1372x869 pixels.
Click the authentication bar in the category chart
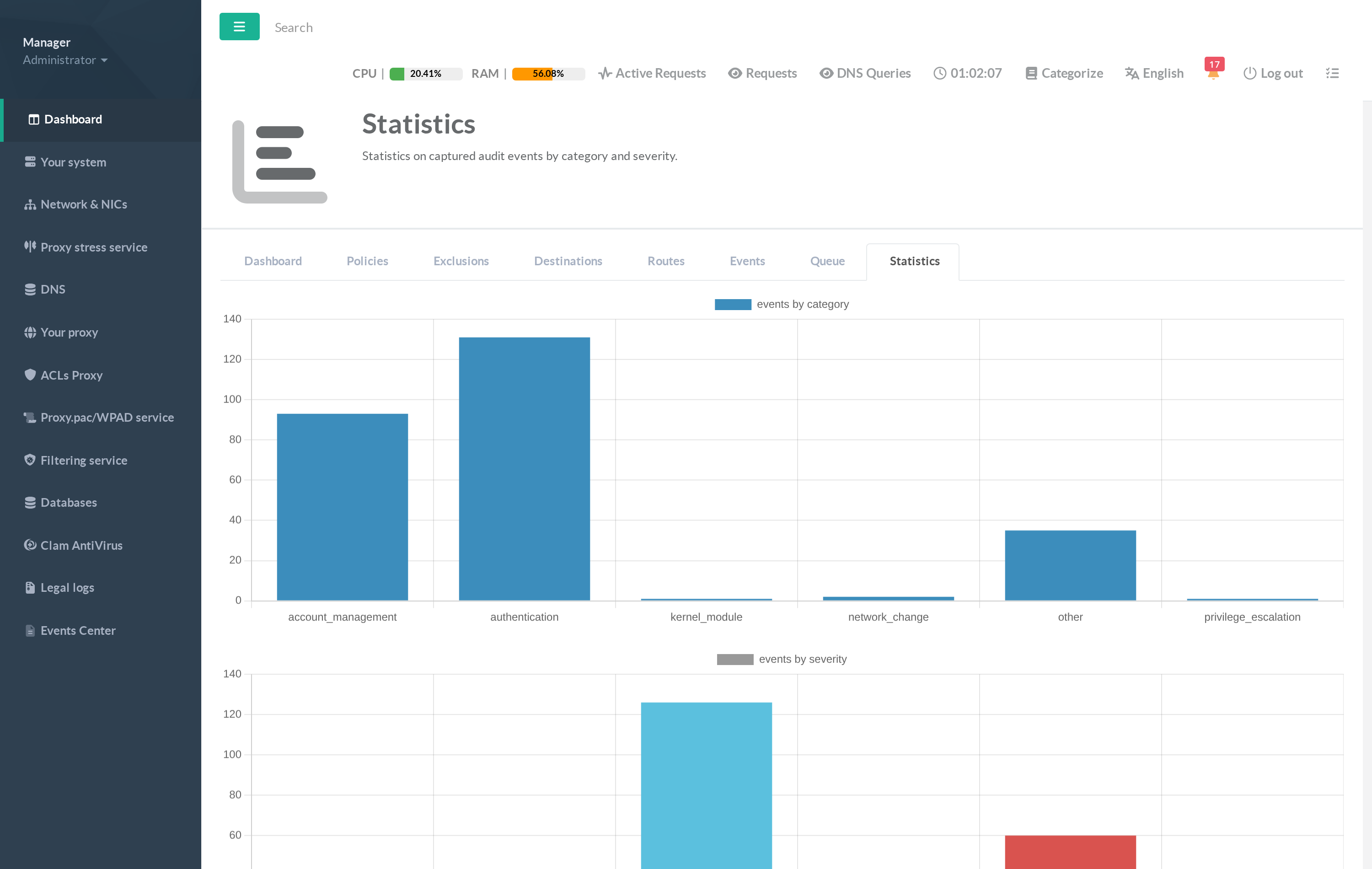(x=524, y=468)
